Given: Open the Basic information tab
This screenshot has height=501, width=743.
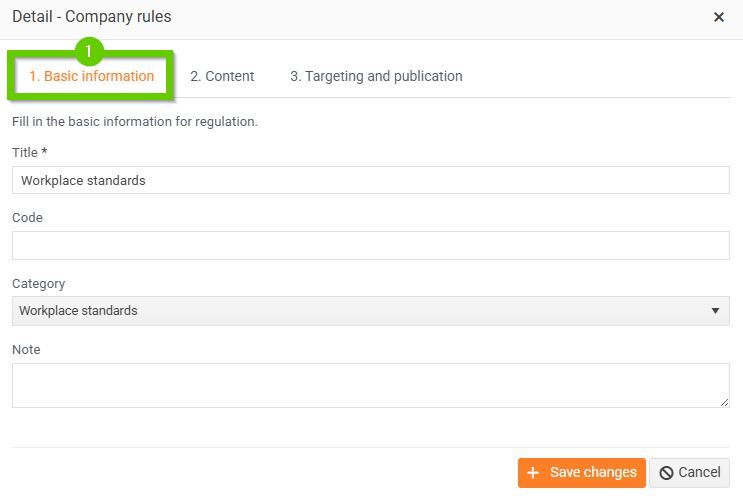Looking at the screenshot, I should point(92,76).
